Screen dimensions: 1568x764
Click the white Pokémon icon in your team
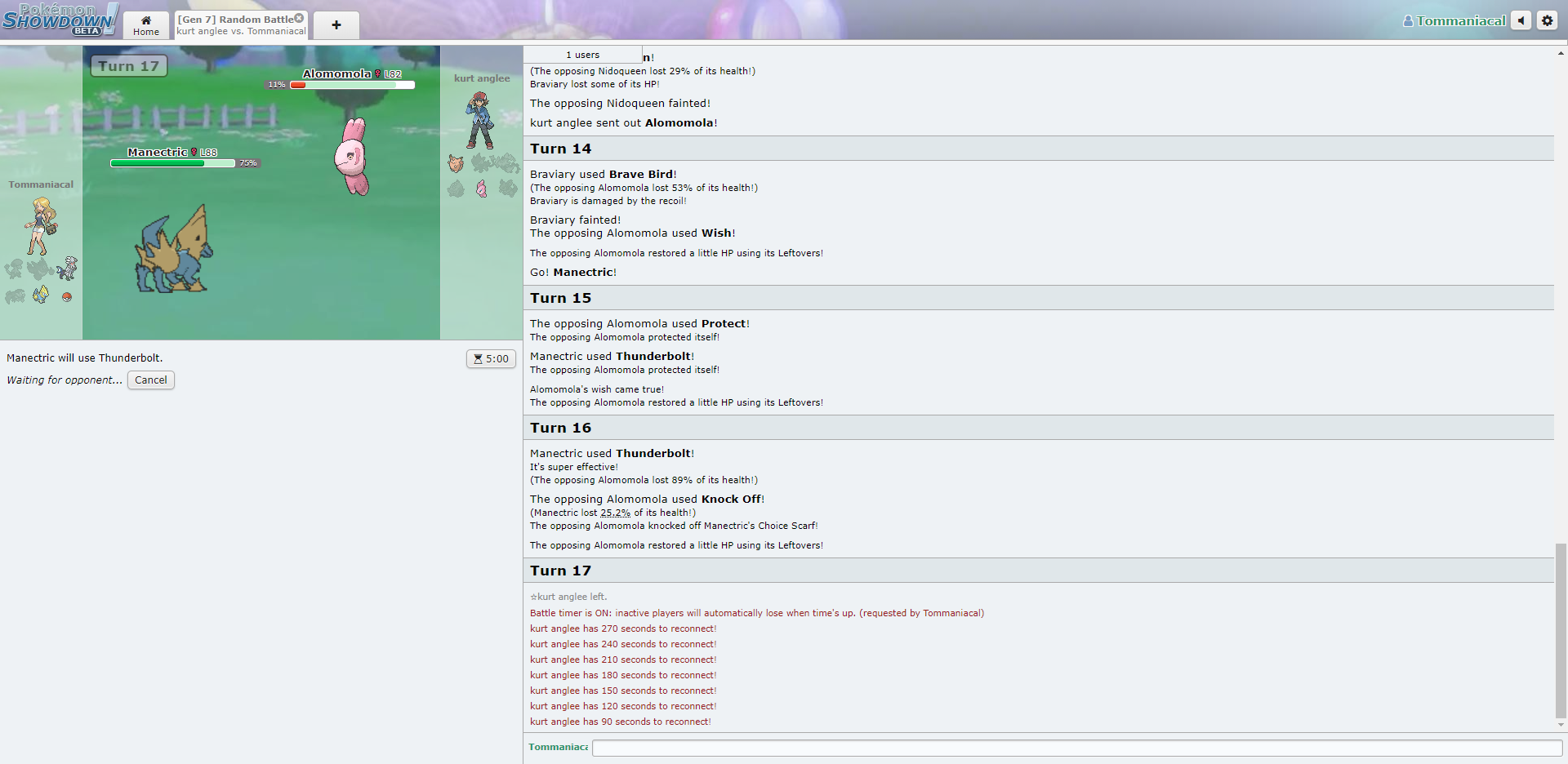(68, 268)
